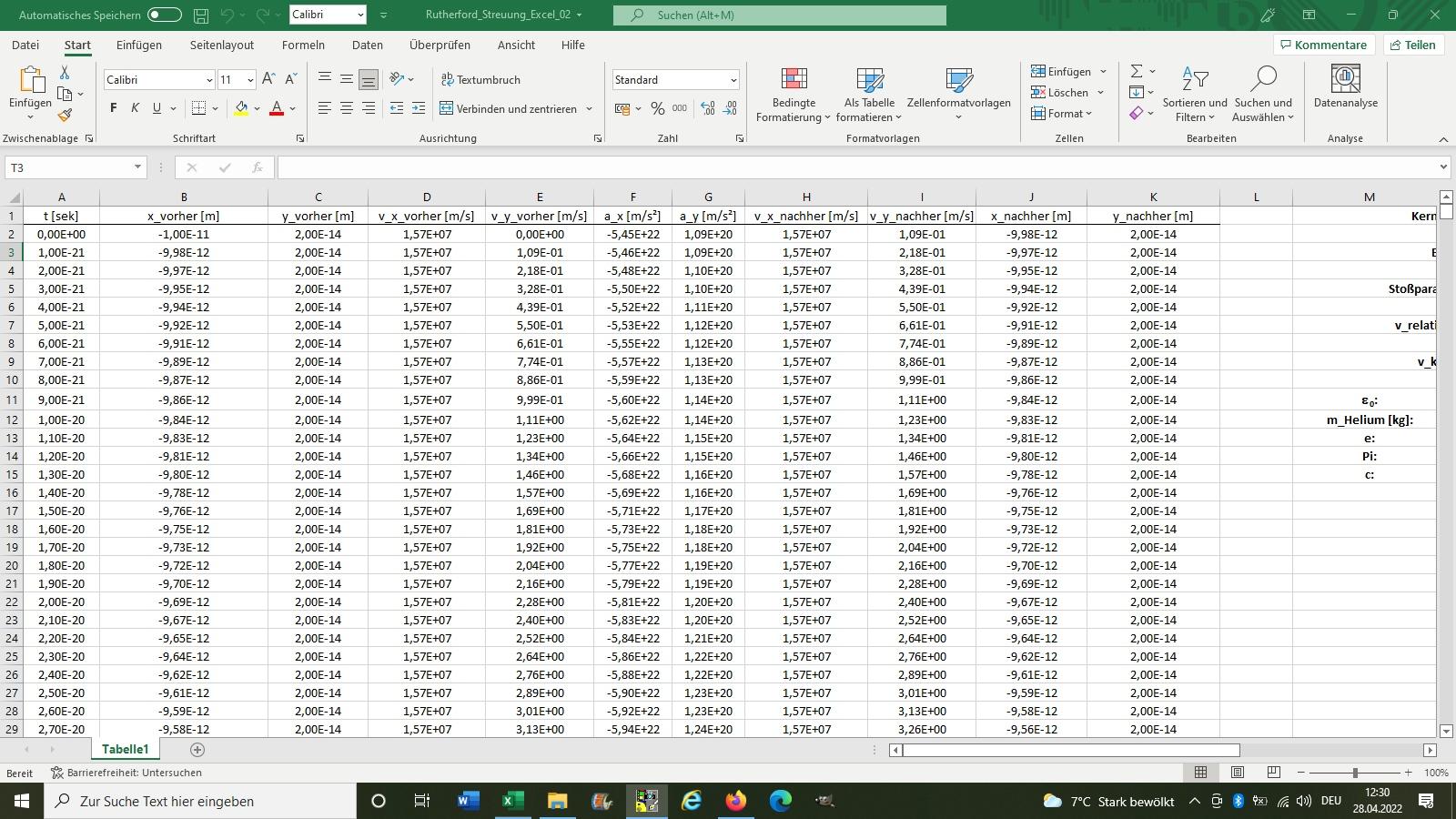Open Als Tabelle formatieren menu
Screen dimensions: 1456x819
pos(869,95)
